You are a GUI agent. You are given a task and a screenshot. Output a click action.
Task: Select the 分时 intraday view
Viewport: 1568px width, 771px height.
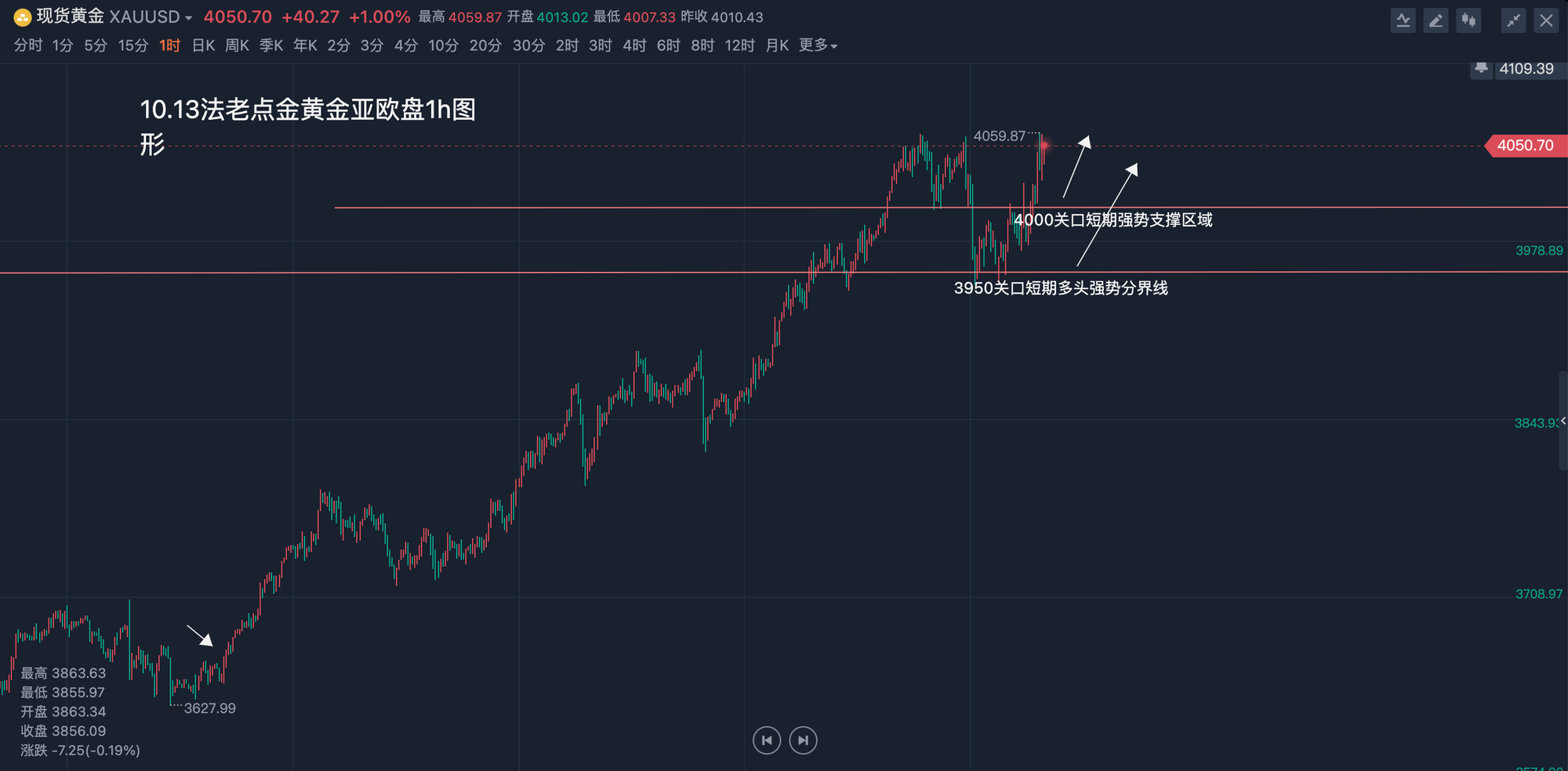pyautogui.click(x=28, y=45)
